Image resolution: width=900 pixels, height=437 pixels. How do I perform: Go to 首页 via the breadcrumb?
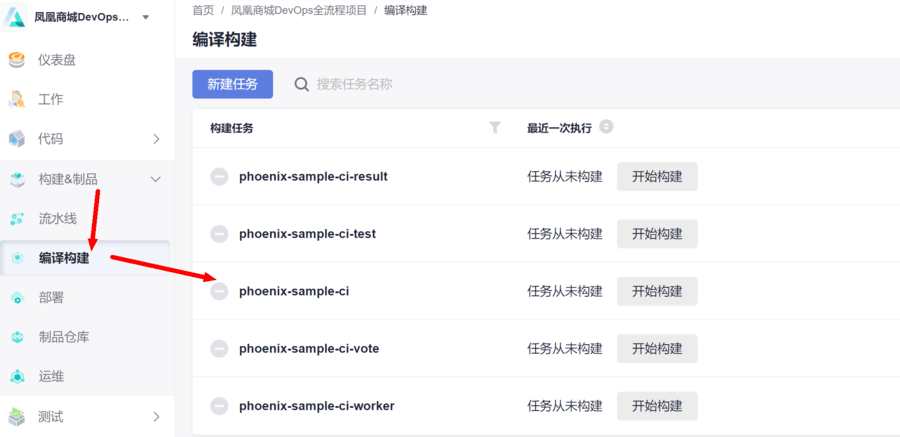click(x=203, y=10)
